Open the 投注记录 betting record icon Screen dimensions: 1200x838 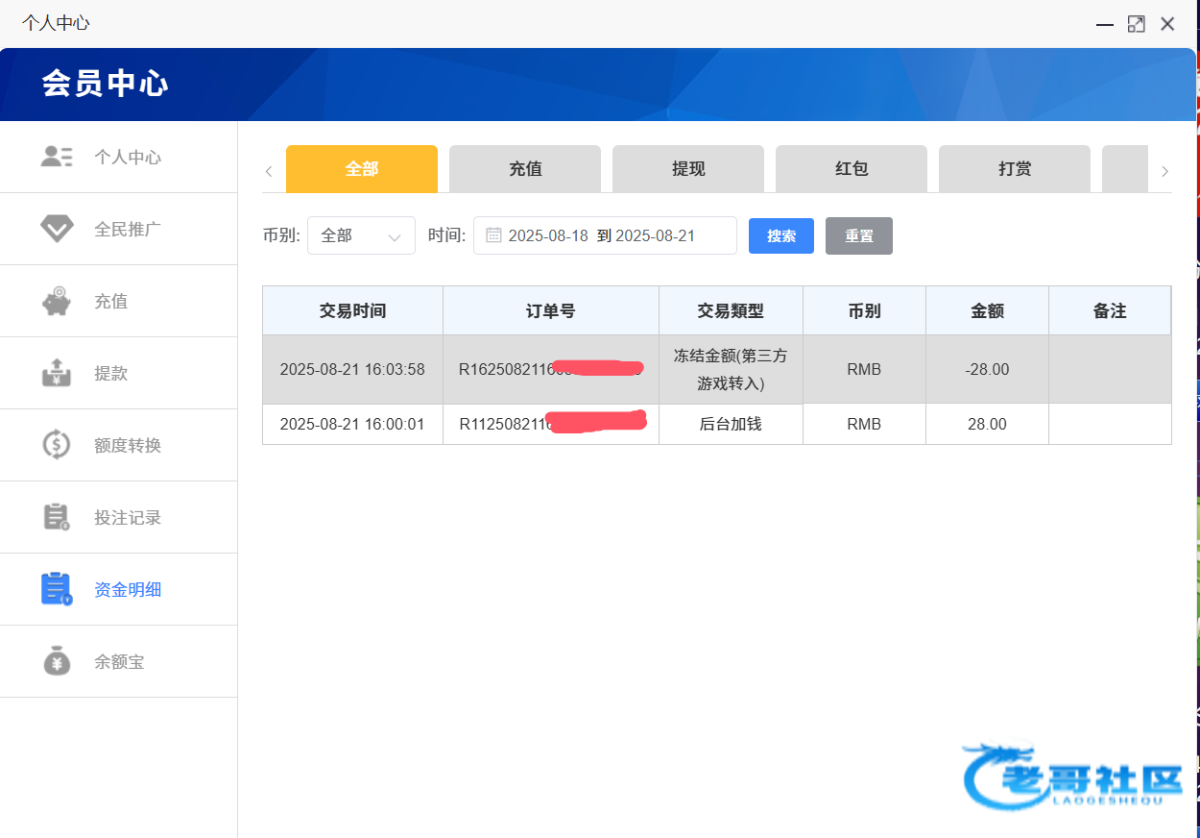click(57, 517)
